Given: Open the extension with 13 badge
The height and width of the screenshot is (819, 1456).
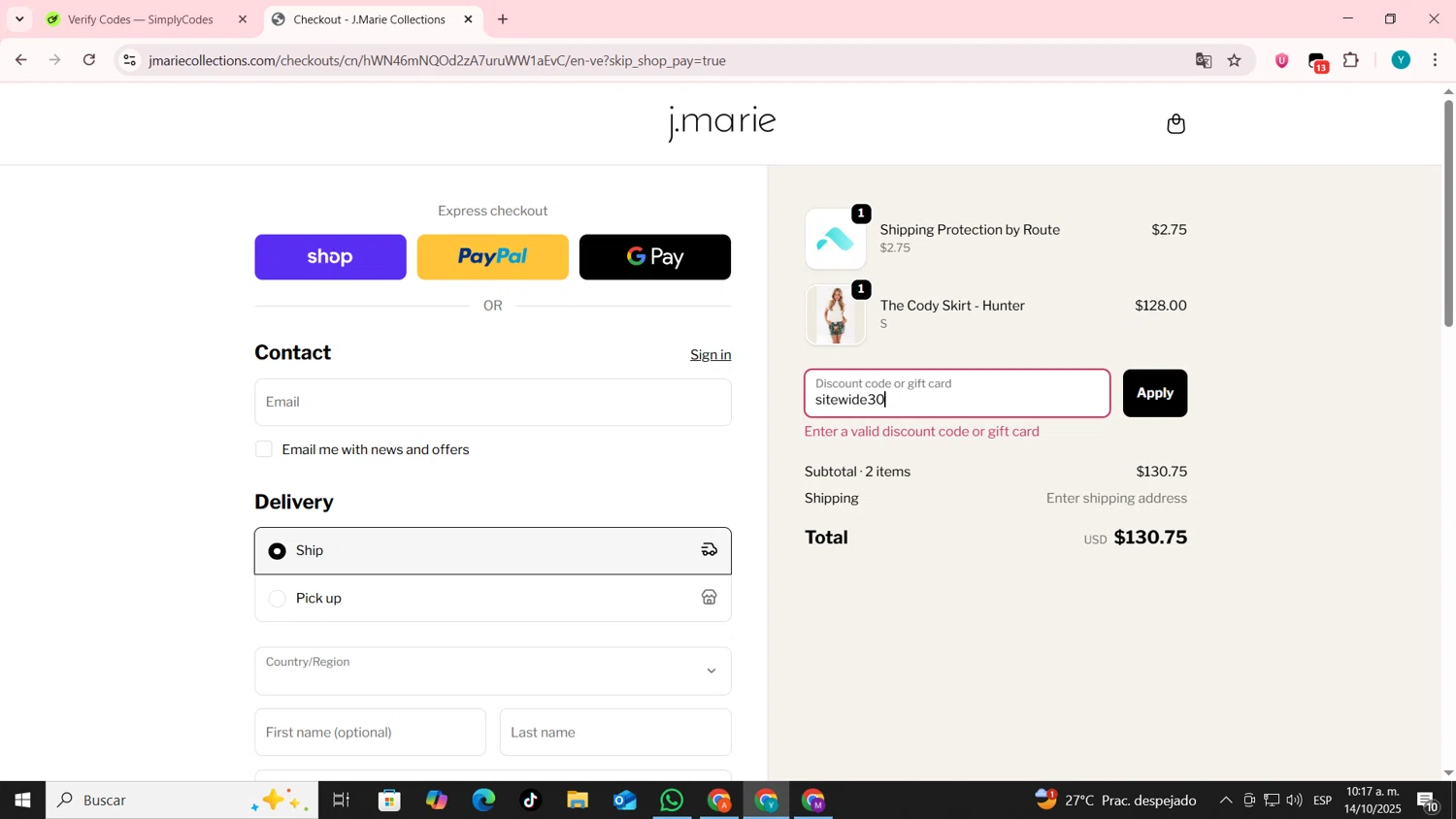Looking at the screenshot, I should pyautogui.click(x=1318, y=61).
